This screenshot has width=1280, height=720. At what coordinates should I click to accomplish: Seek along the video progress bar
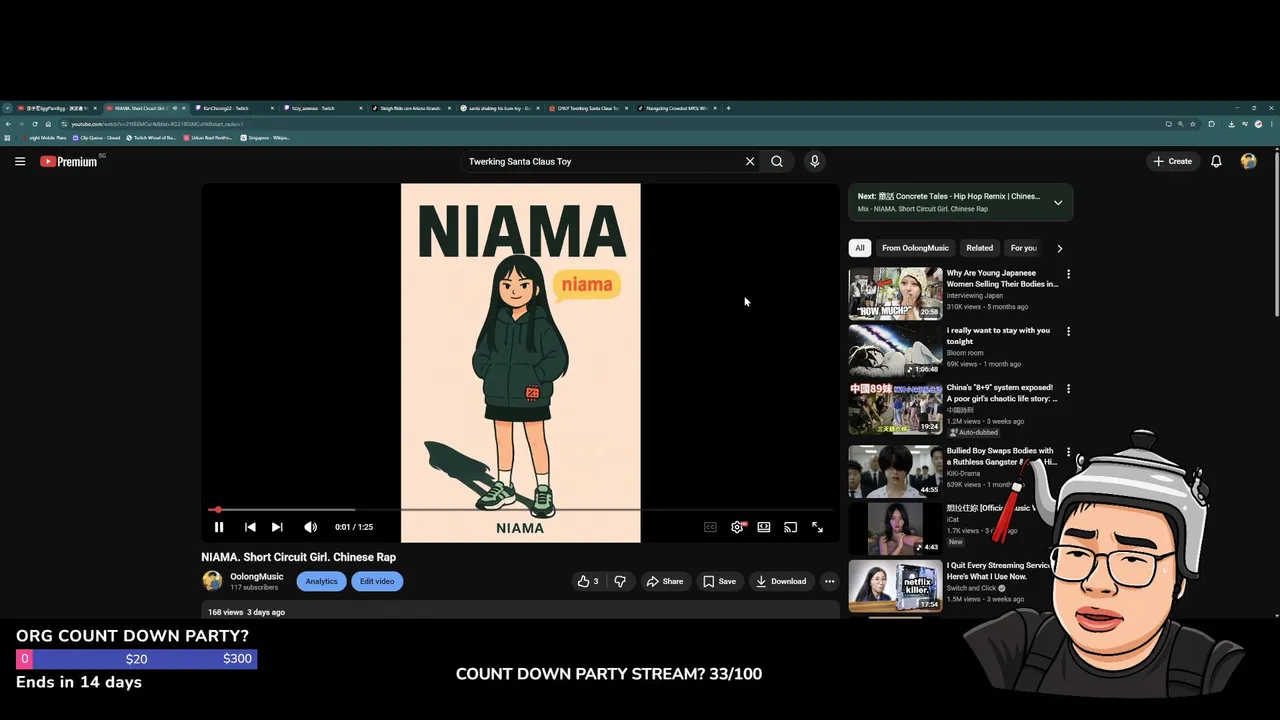[520, 510]
